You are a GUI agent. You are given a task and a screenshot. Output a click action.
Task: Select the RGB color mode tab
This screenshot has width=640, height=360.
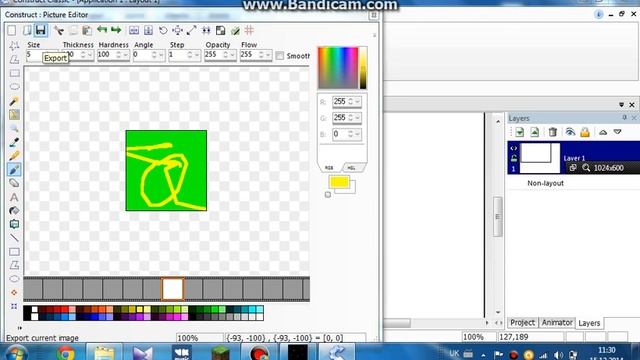tap(329, 168)
